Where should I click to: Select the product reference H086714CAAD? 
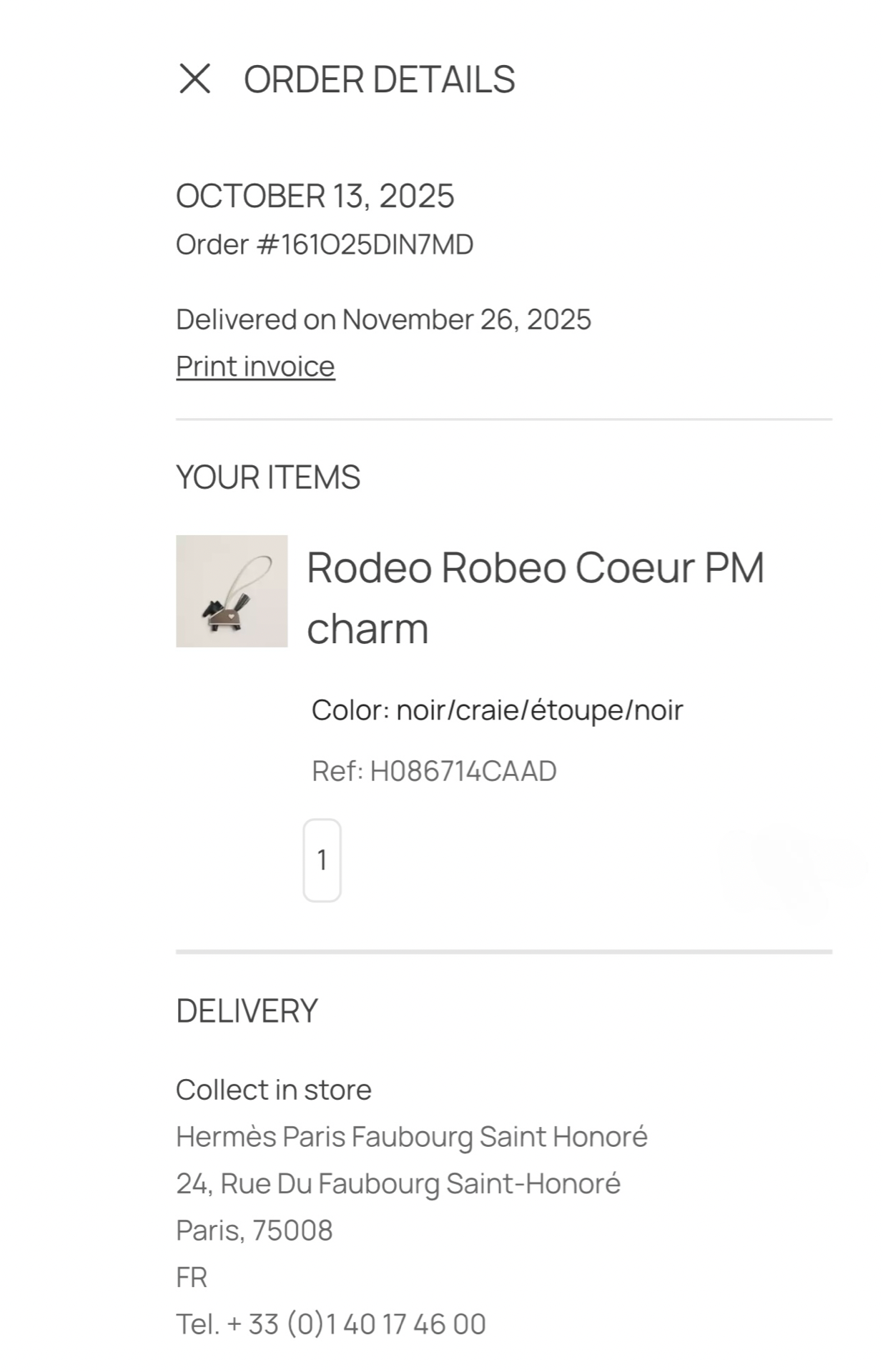tap(463, 772)
